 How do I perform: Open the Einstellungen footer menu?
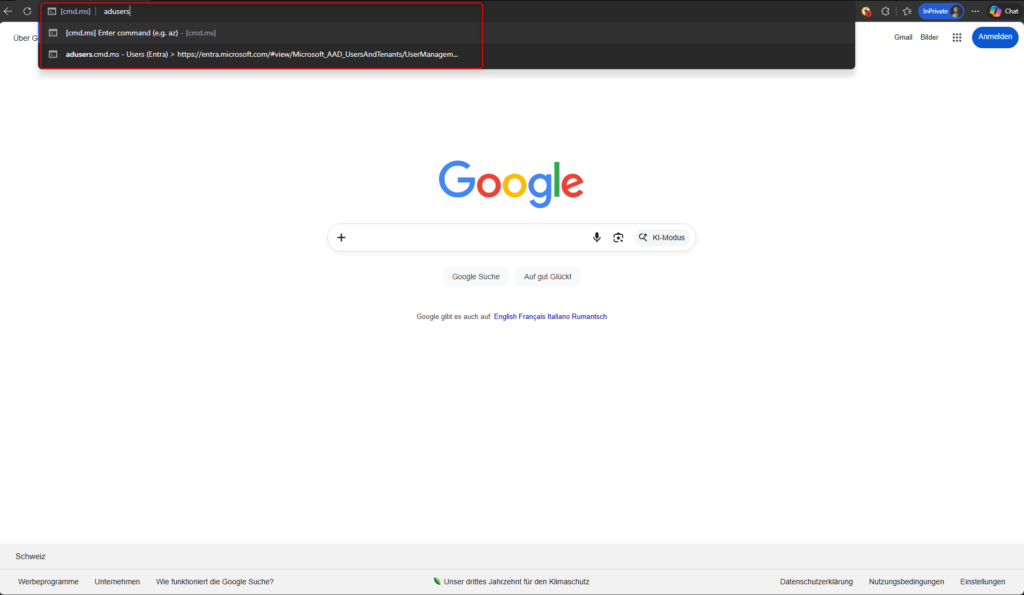tap(982, 581)
